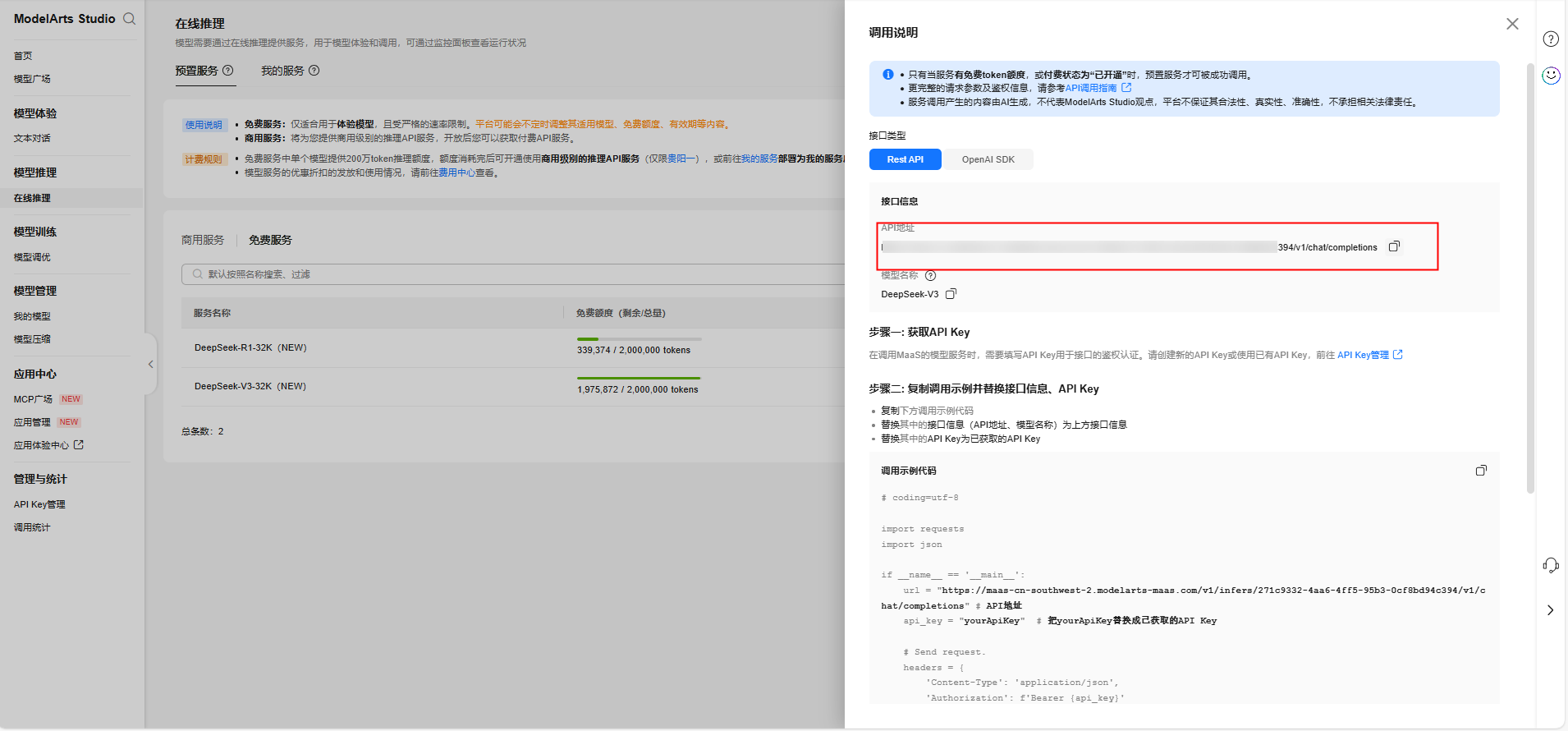
Task: Open the API Key管理 link in step one
Action: point(1363,355)
